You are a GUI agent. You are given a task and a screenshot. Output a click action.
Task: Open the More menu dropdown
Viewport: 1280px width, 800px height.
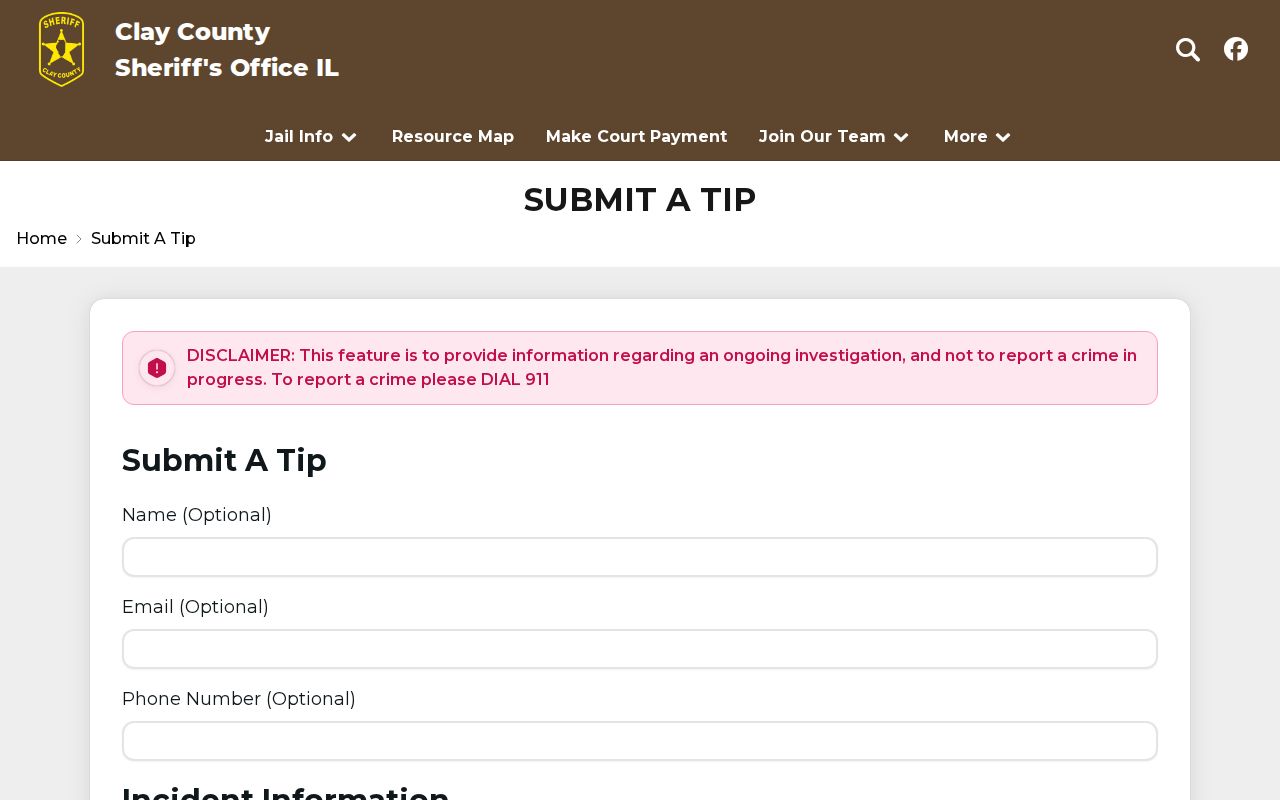978,137
